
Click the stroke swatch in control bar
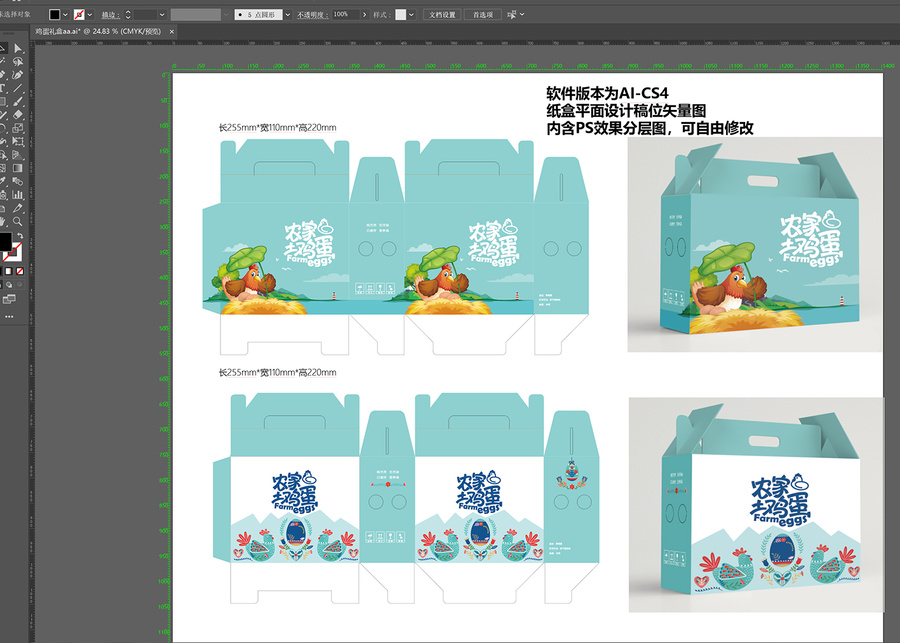79,14
